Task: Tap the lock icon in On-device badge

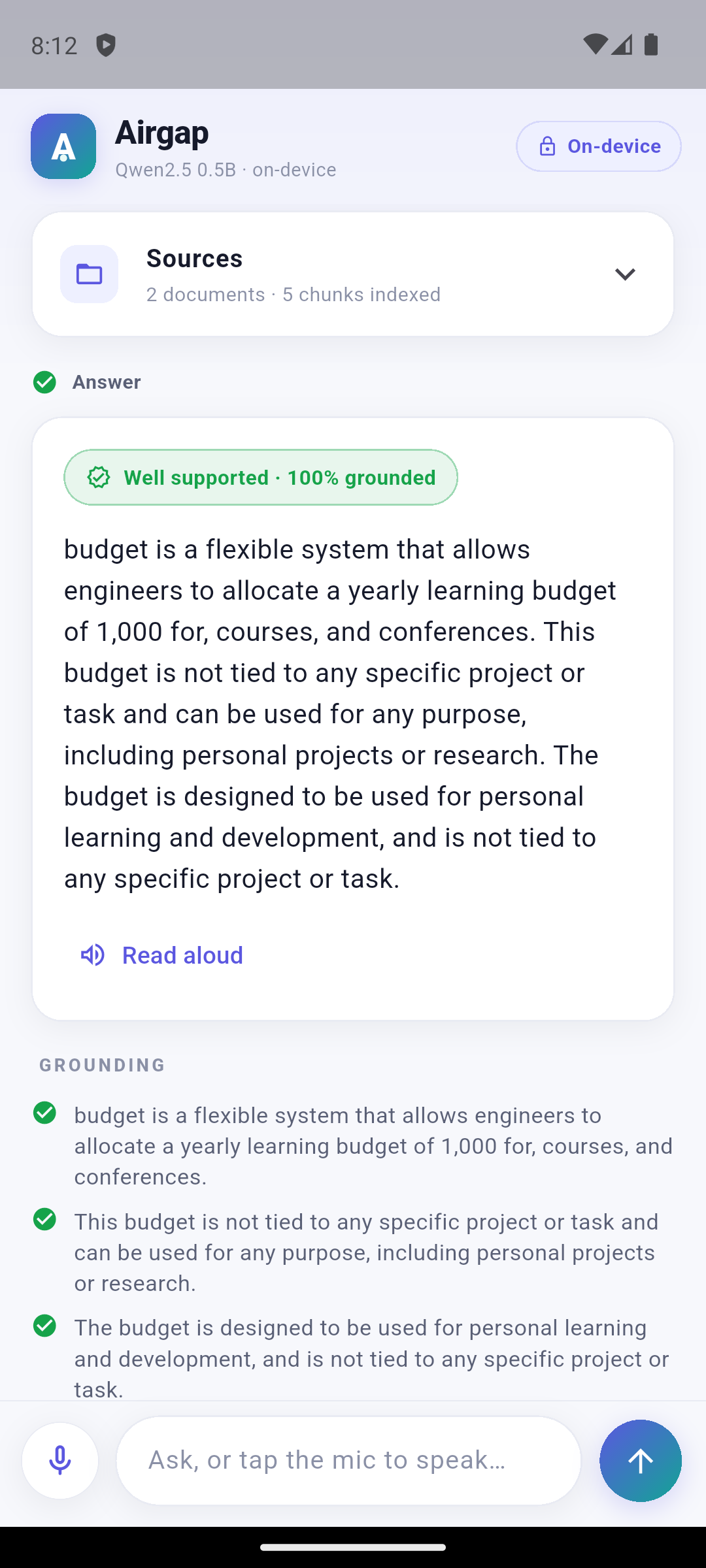Action: point(547,146)
